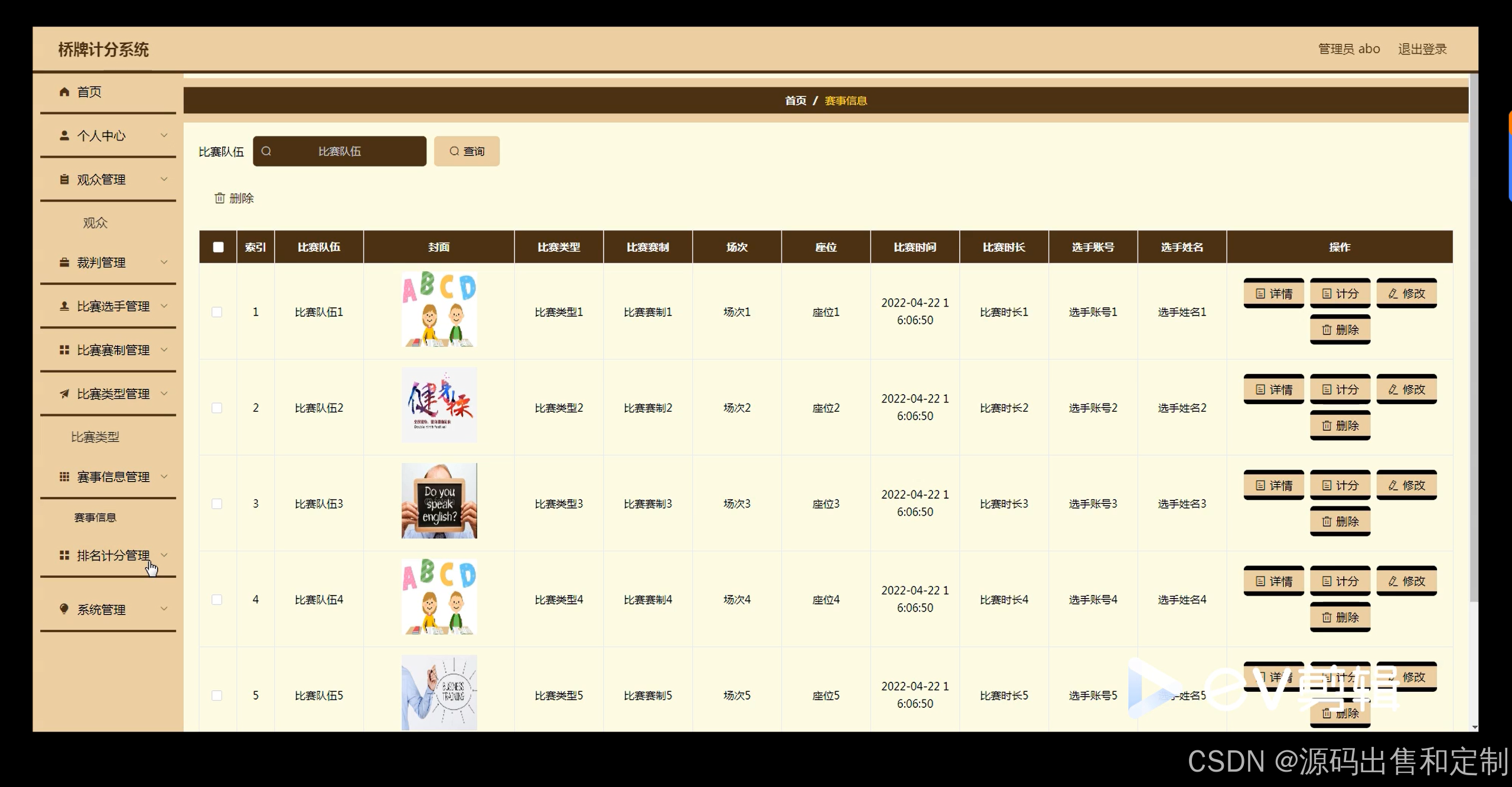Expand the 系统管理 sidebar menu chevron
Image resolution: width=1512 pixels, height=787 pixels.
coord(164,609)
